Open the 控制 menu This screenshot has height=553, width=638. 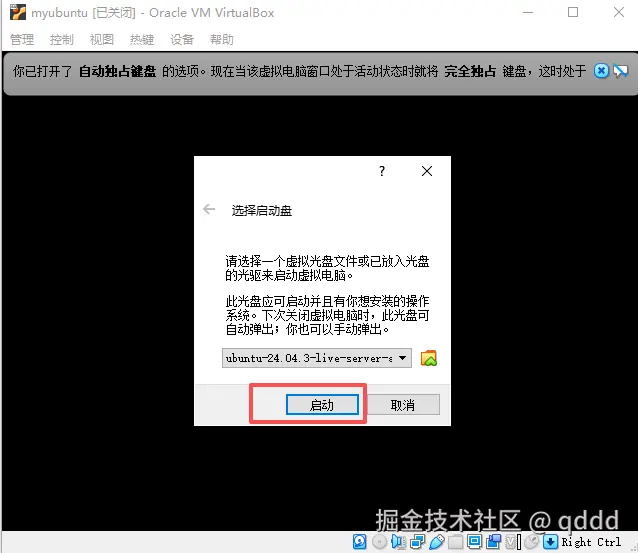(62, 39)
